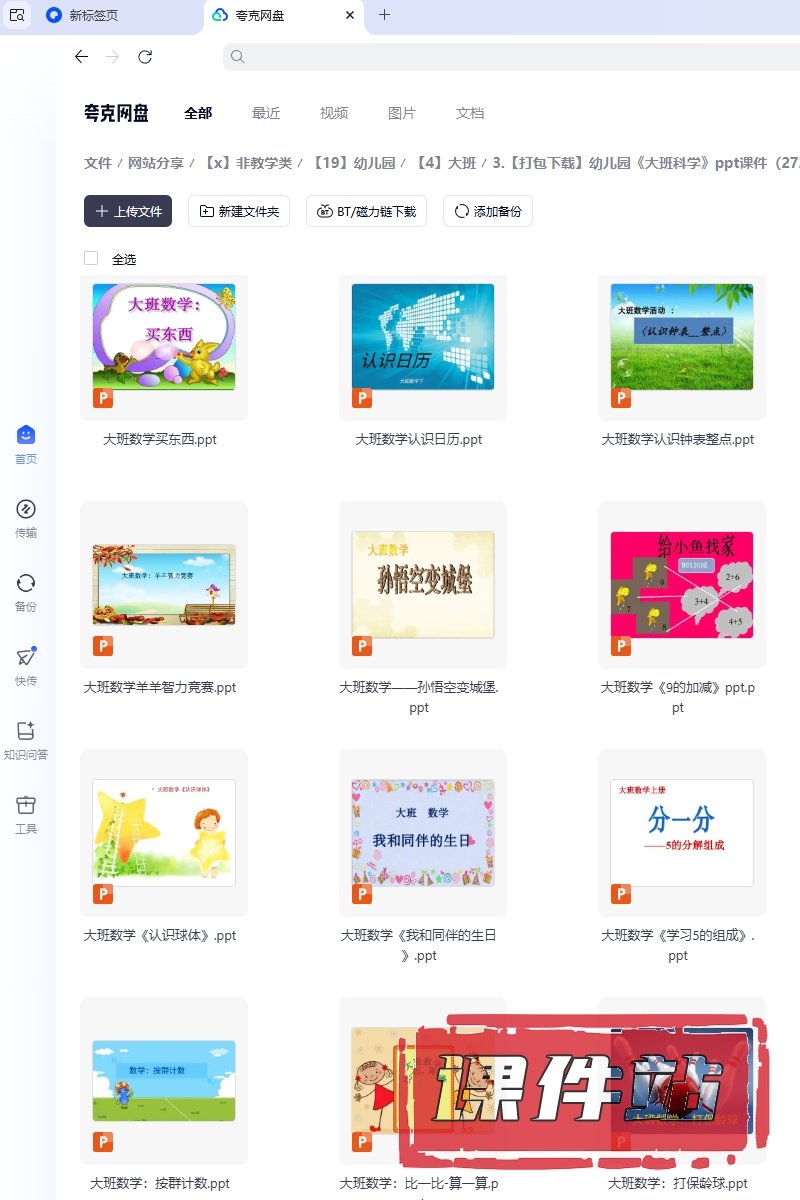Go back using the browser back arrow
This screenshot has width=800, height=1200.
pyautogui.click(x=82, y=57)
